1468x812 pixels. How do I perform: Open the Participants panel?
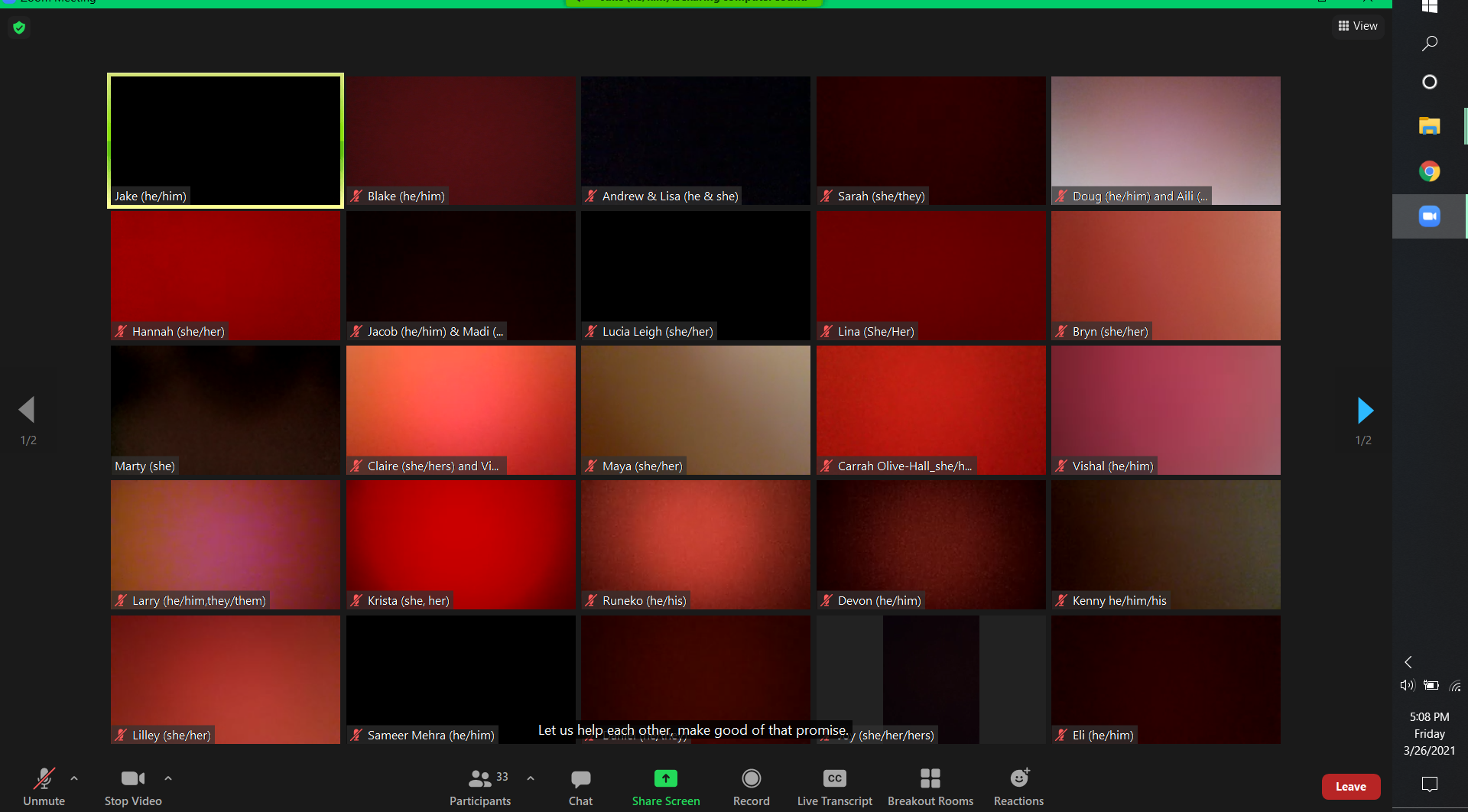pyautogui.click(x=480, y=787)
